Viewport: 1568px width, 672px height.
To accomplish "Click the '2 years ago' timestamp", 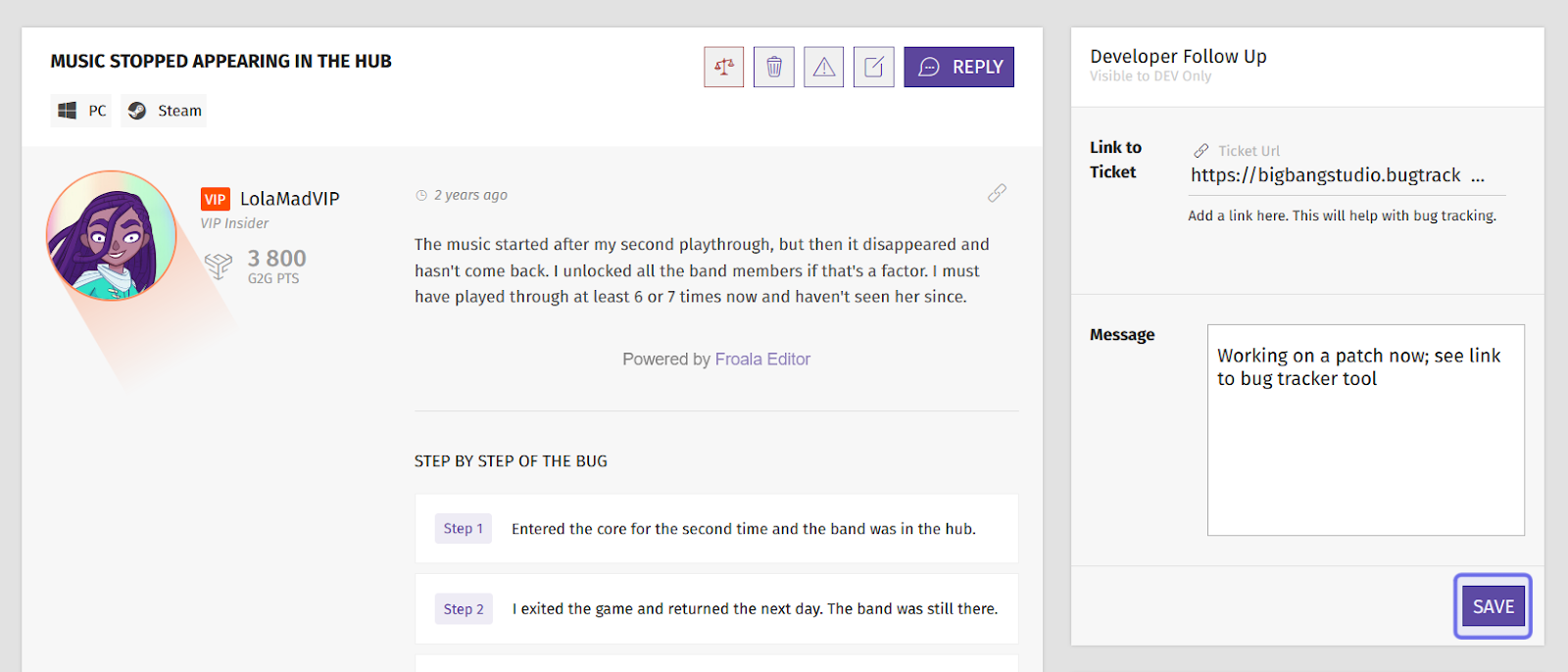I will click(x=470, y=195).
